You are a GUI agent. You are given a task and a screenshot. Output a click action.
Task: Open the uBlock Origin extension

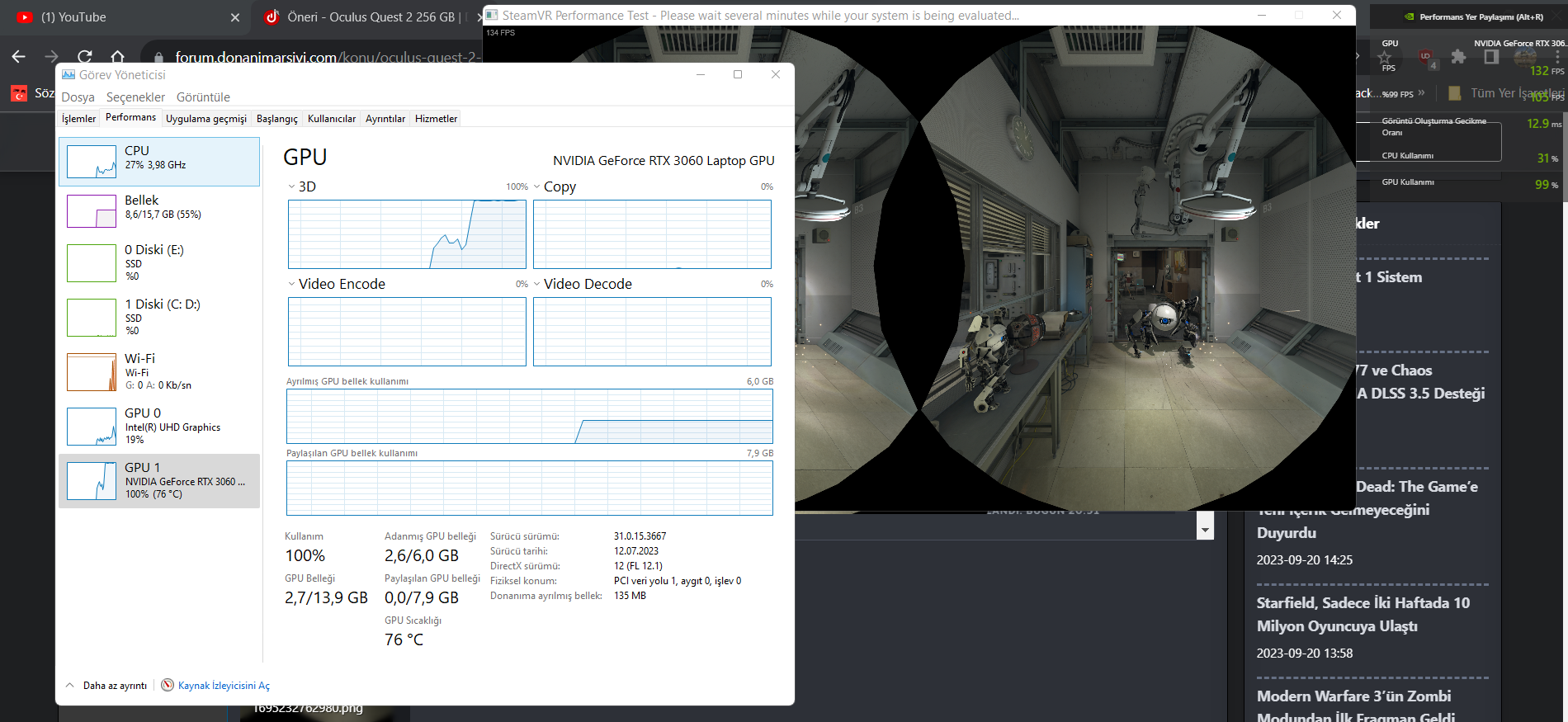tap(1426, 57)
